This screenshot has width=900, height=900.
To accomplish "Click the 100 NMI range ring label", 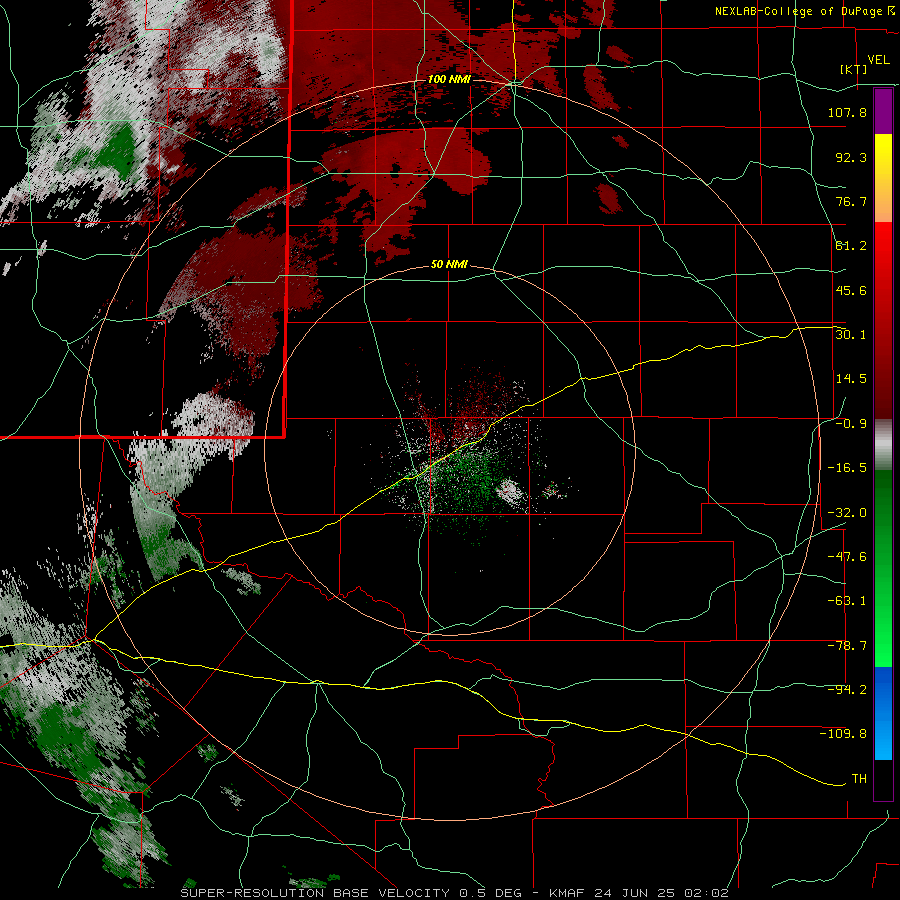I will point(449,79).
